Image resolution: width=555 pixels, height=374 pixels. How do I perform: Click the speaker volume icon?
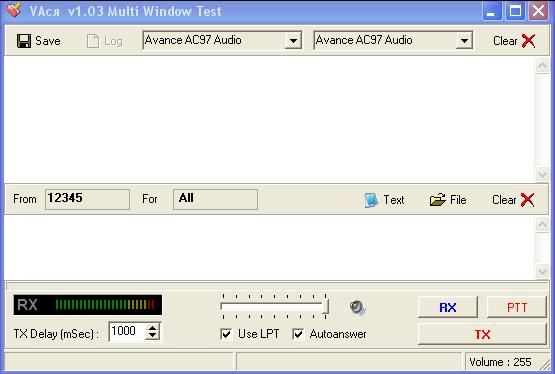coord(357,307)
